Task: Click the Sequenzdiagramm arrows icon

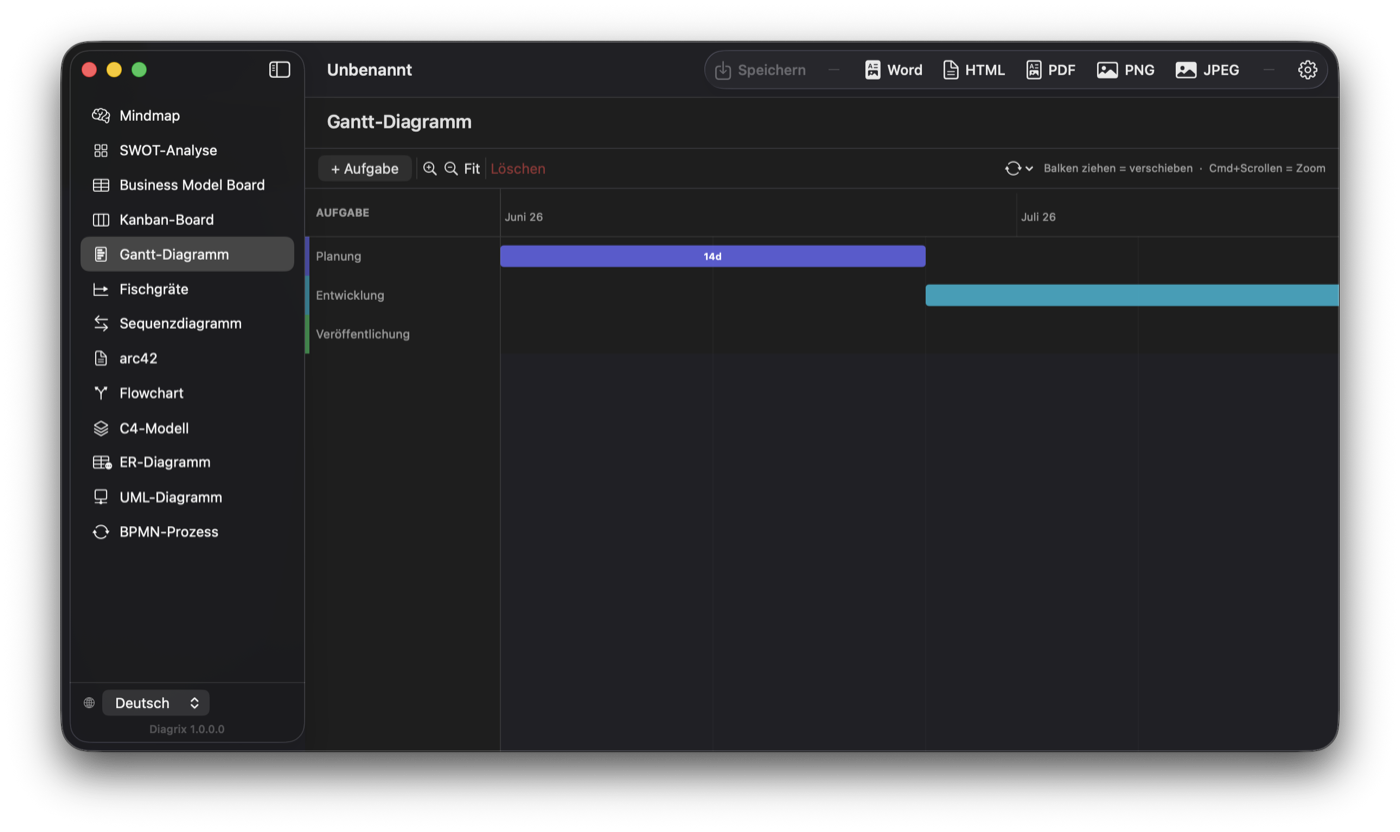Action: click(x=101, y=323)
